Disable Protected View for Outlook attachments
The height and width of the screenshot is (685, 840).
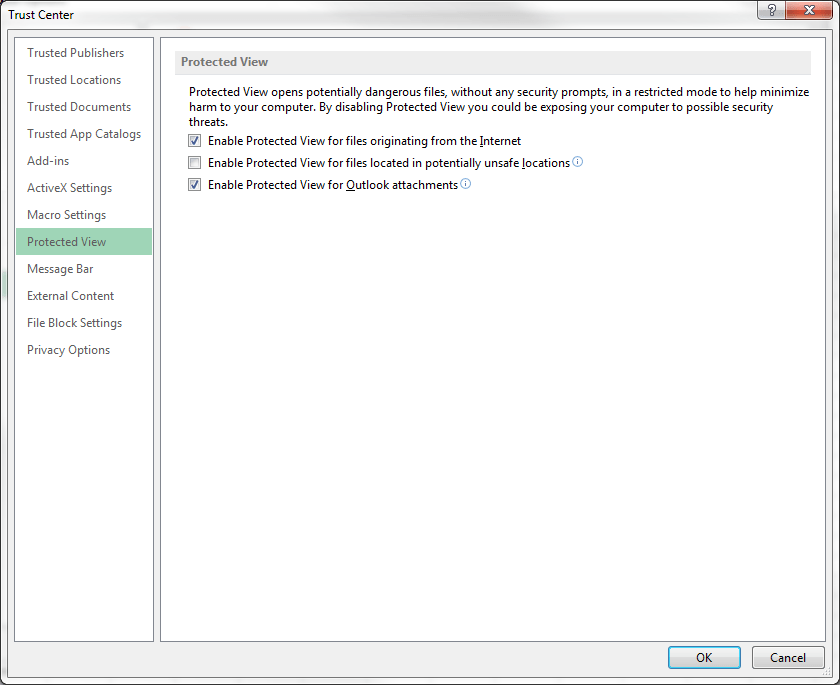click(194, 184)
